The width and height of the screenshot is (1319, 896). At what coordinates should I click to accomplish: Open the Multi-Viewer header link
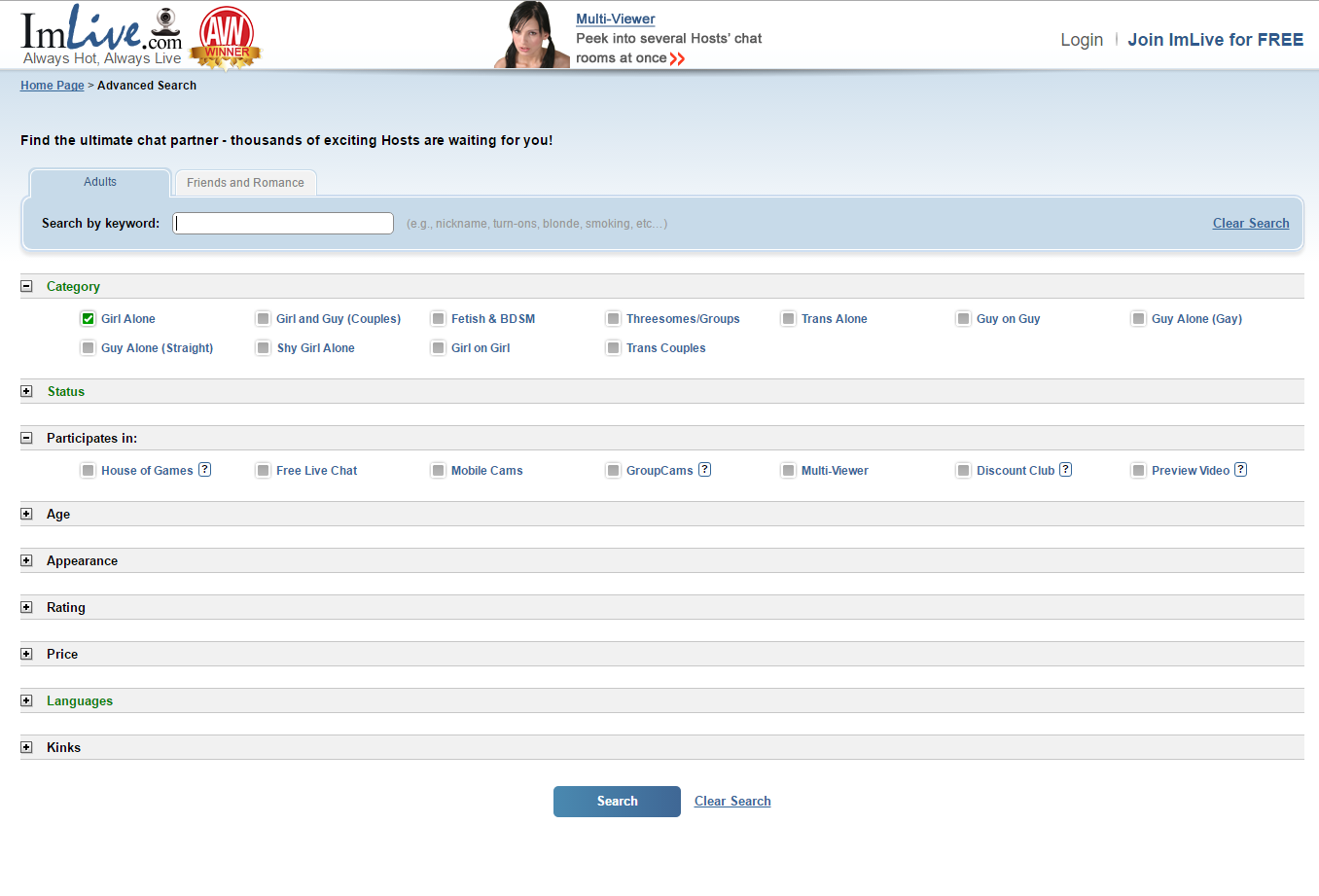pos(616,19)
